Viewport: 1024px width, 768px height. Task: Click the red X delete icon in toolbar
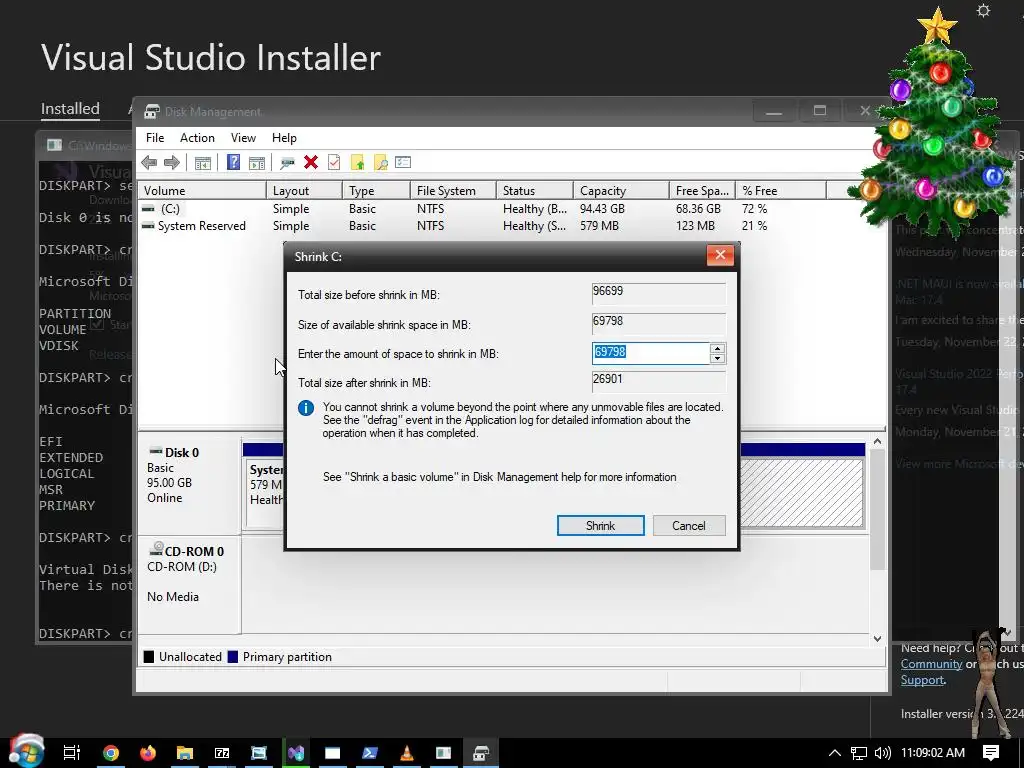click(311, 163)
